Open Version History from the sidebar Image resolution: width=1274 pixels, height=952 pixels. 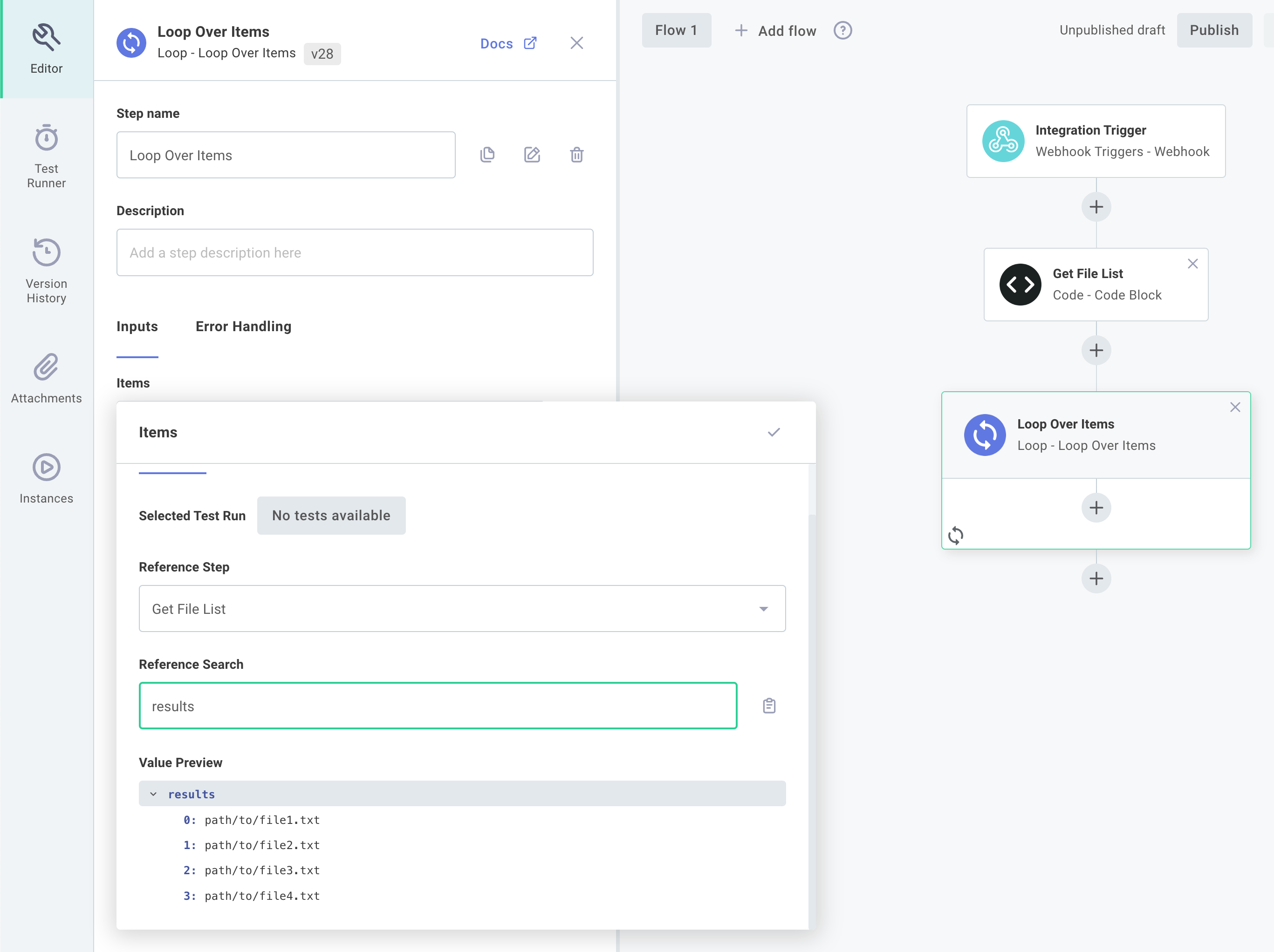pyautogui.click(x=46, y=252)
